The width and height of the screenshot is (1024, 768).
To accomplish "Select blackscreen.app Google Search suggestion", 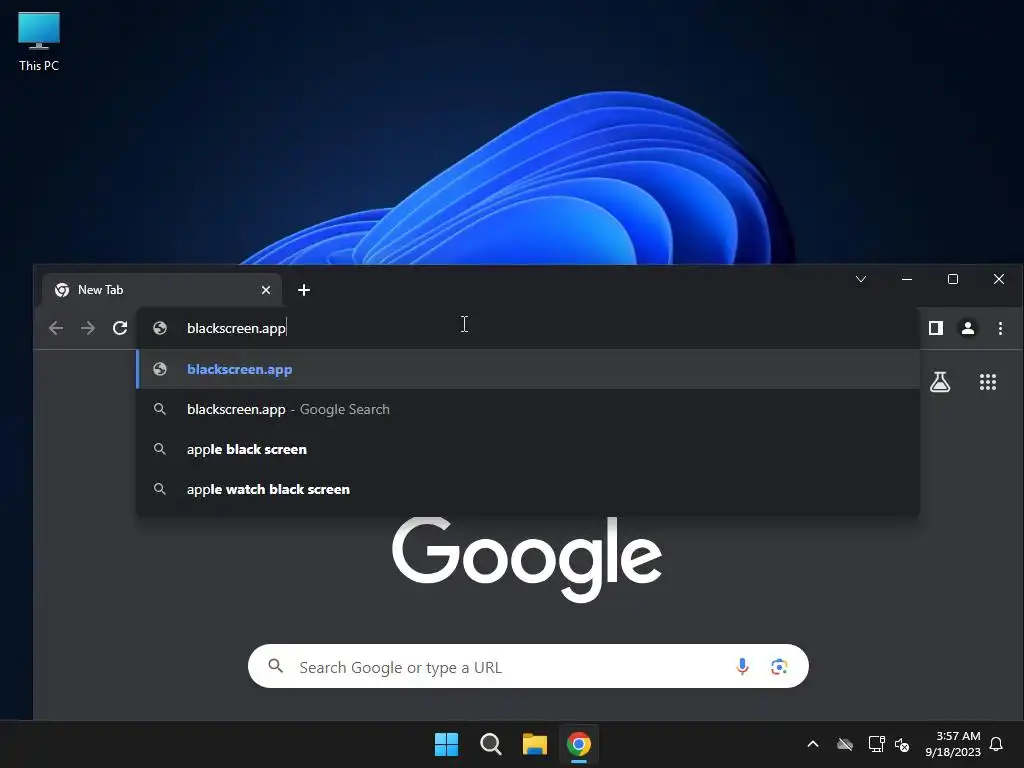I will click(x=528, y=409).
